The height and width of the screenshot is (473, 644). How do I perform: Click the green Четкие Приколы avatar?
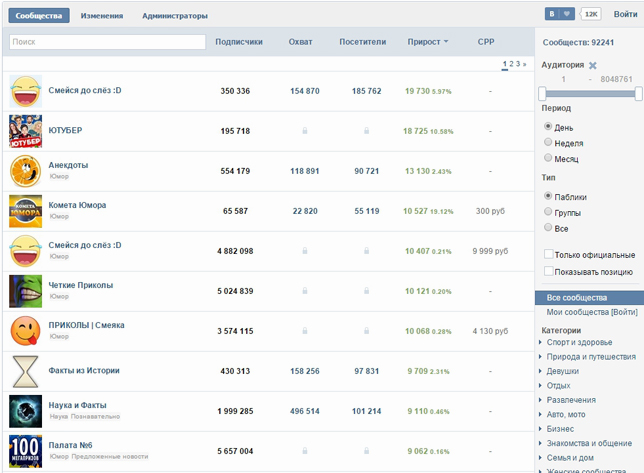(25, 291)
